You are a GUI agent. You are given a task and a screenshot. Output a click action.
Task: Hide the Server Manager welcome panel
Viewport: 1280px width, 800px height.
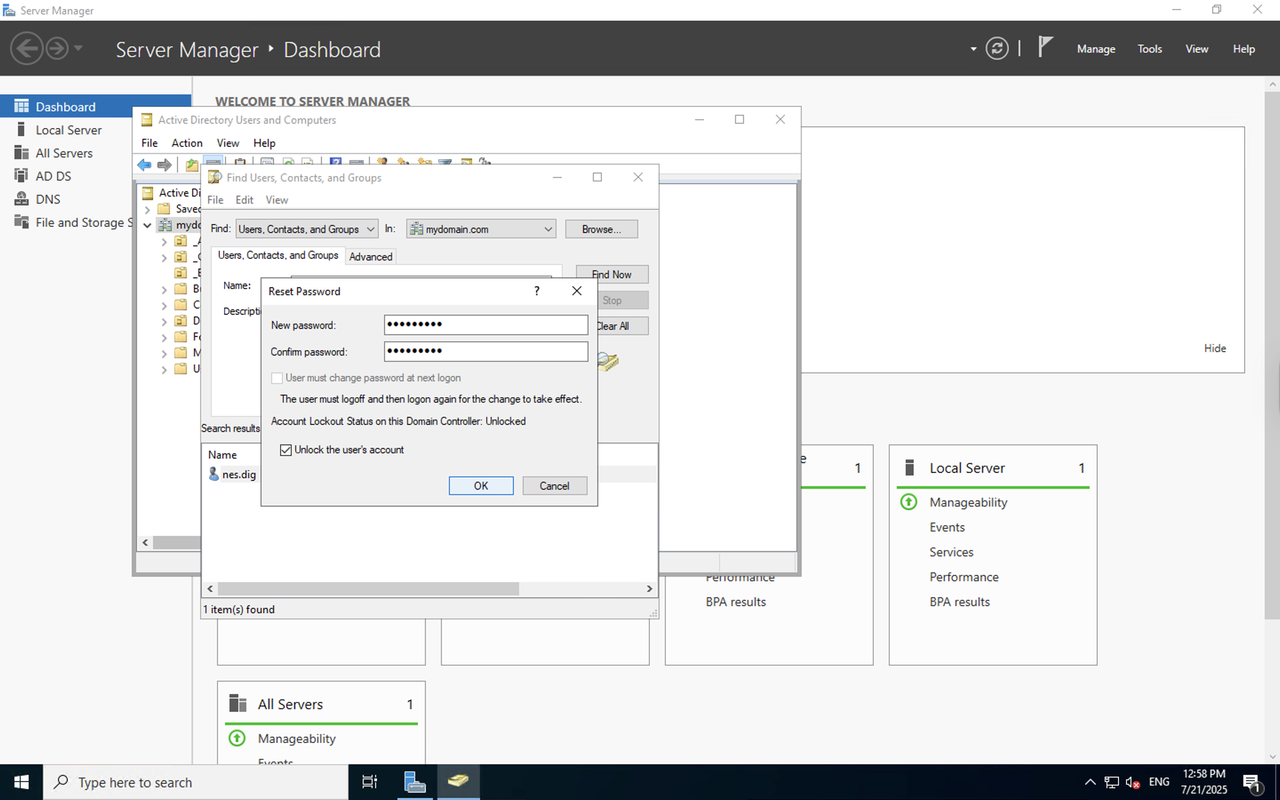(x=1215, y=348)
